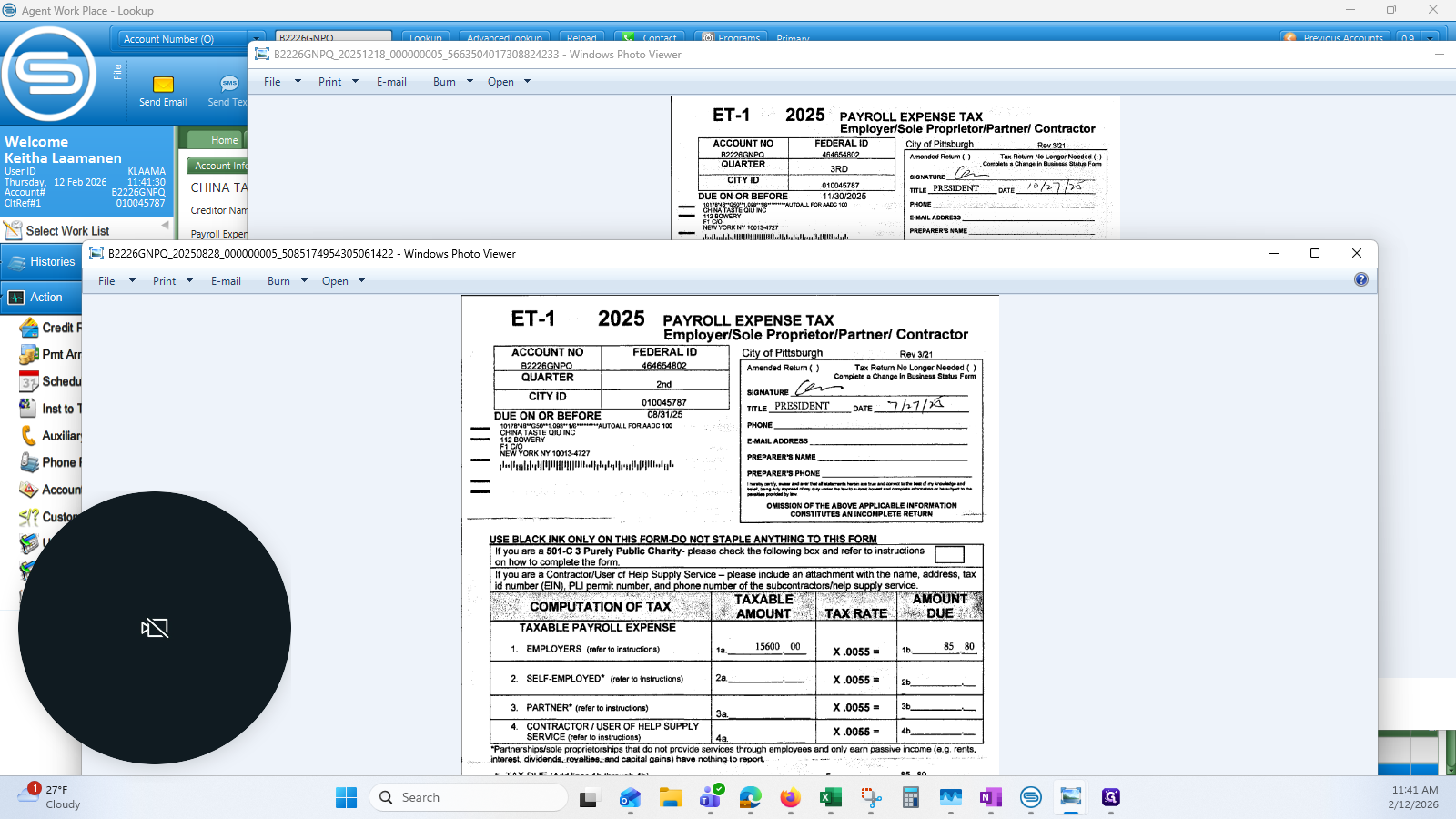The height and width of the screenshot is (819, 1456).
Task: Click the Home button in Agent Work Place
Action: 224,140
